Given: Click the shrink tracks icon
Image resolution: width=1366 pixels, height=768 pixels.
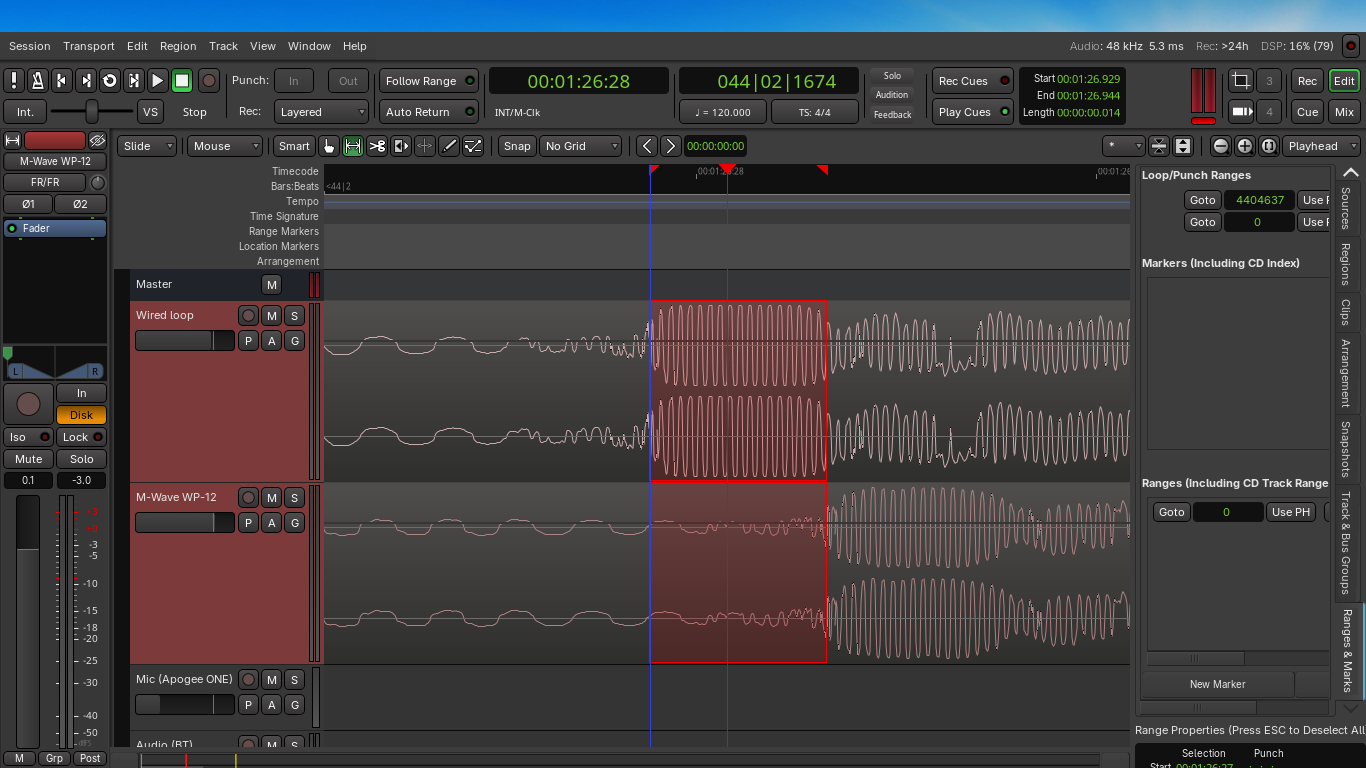Looking at the screenshot, I should (x=1159, y=146).
